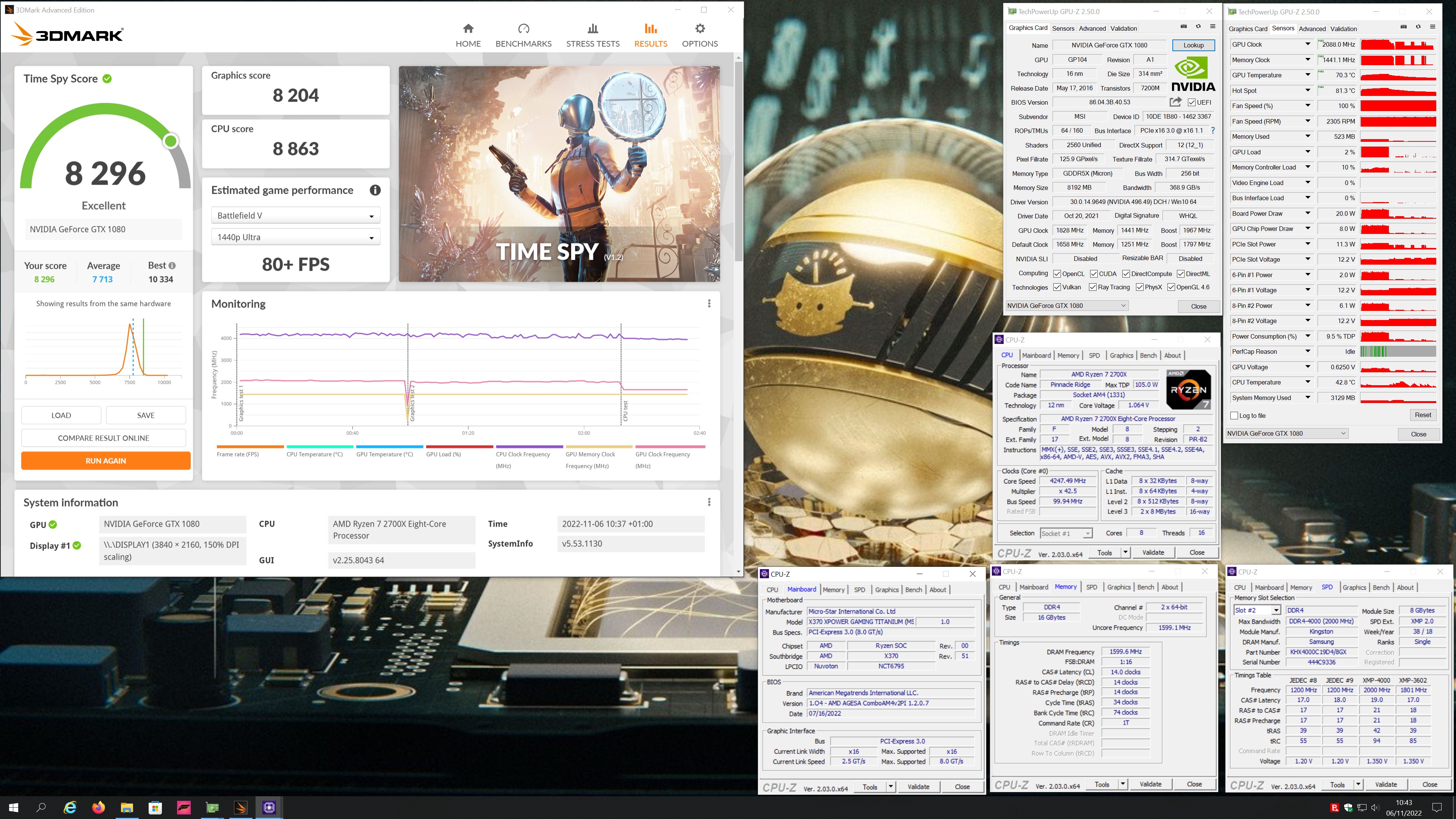This screenshot has height=819, width=1456.
Task: Open hamburger menu in GPU-Z Sensors window
Action: point(1432,27)
